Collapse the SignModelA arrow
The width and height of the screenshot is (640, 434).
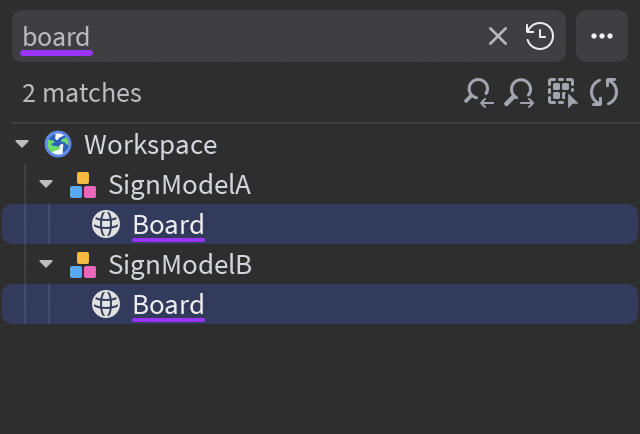(x=45, y=185)
